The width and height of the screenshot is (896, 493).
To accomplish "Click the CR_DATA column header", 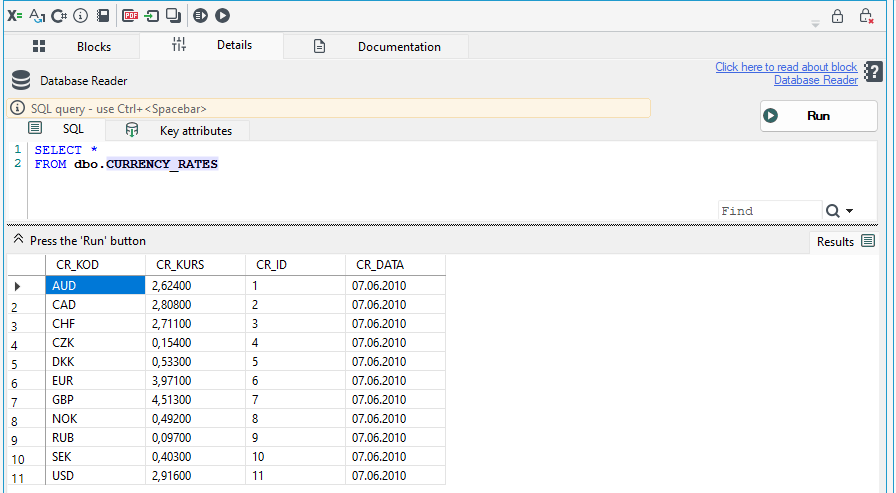I will pos(395,264).
